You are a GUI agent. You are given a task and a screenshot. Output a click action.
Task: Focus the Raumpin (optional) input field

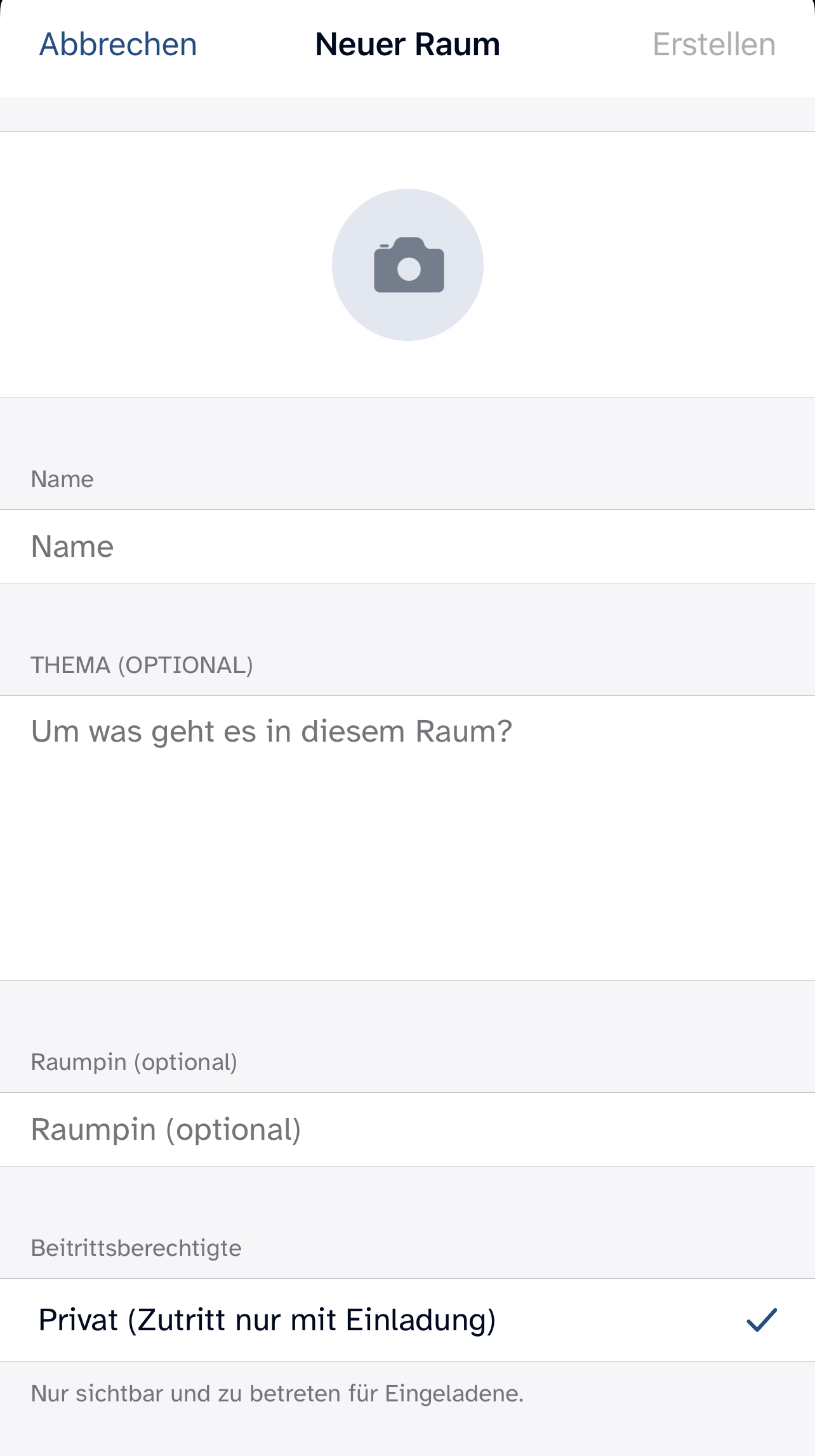coord(406,1130)
